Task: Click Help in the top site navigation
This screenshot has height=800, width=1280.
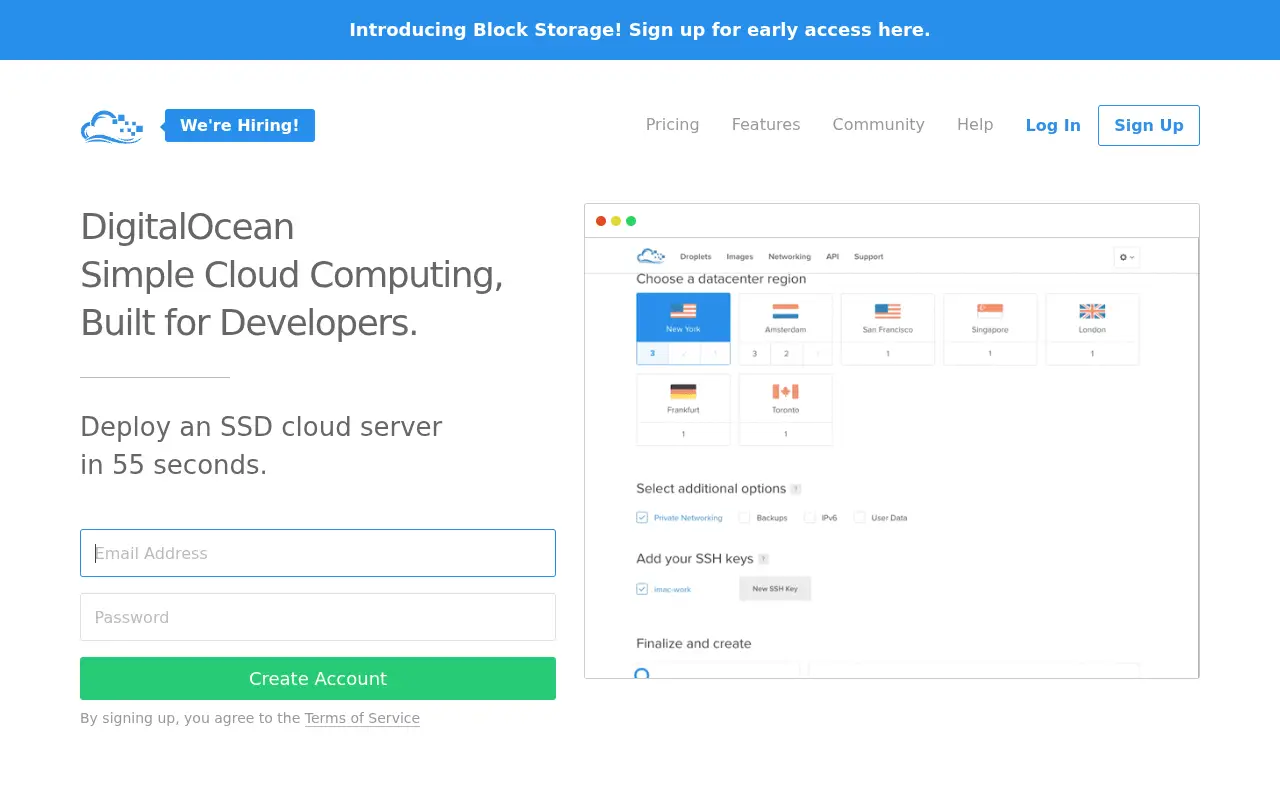Action: coord(975,125)
